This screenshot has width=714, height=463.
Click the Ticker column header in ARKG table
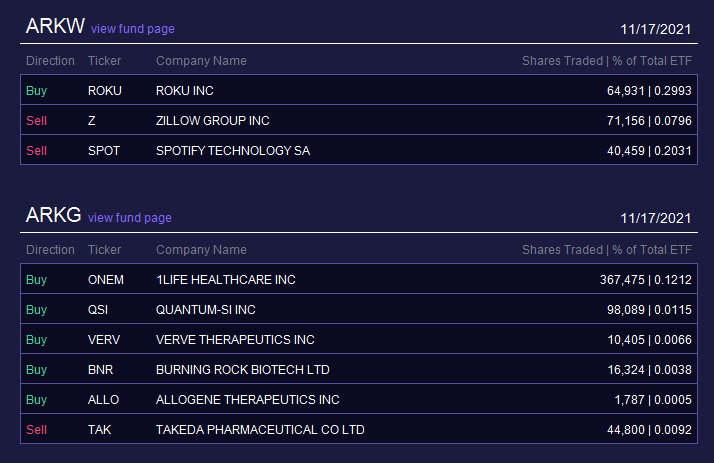(x=104, y=249)
